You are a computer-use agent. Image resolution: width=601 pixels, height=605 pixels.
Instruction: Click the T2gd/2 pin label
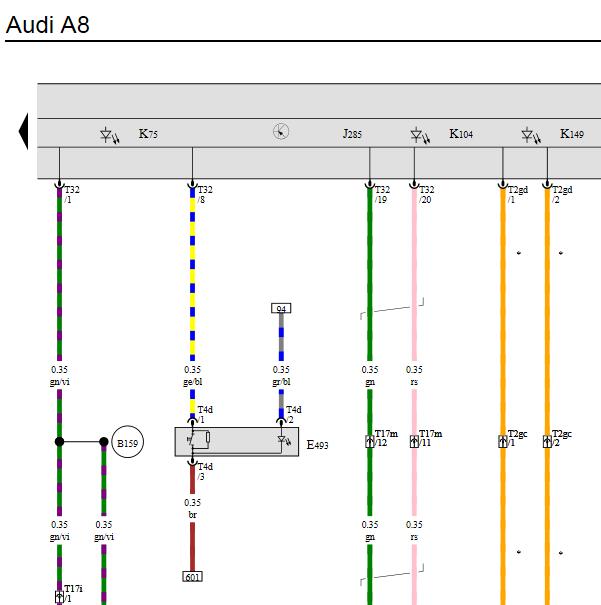coord(562,194)
